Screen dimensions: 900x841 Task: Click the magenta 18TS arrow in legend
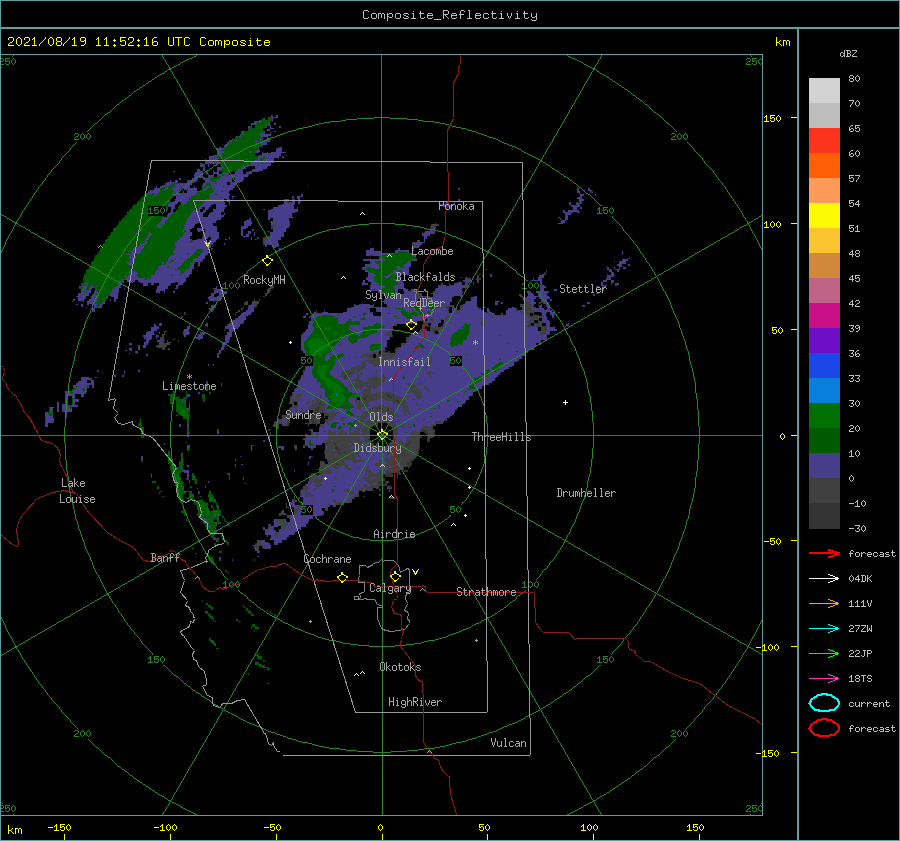(x=824, y=679)
